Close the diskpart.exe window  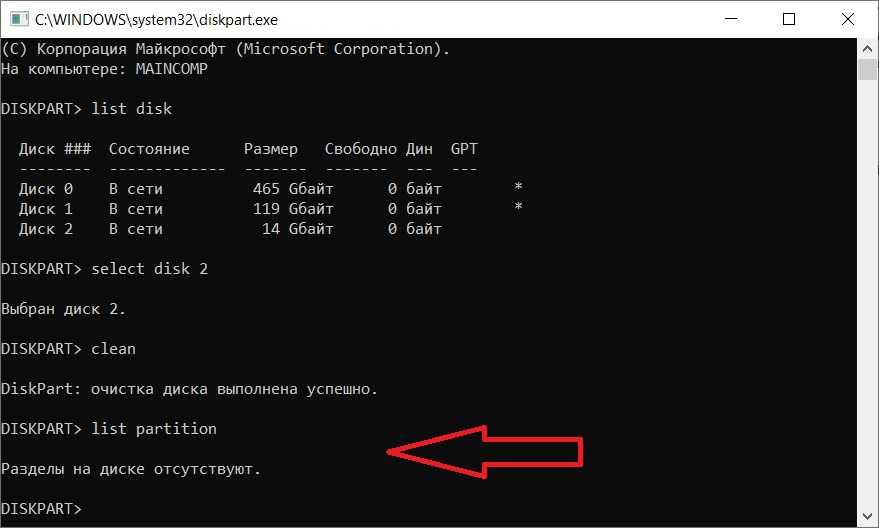tap(844, 18)
